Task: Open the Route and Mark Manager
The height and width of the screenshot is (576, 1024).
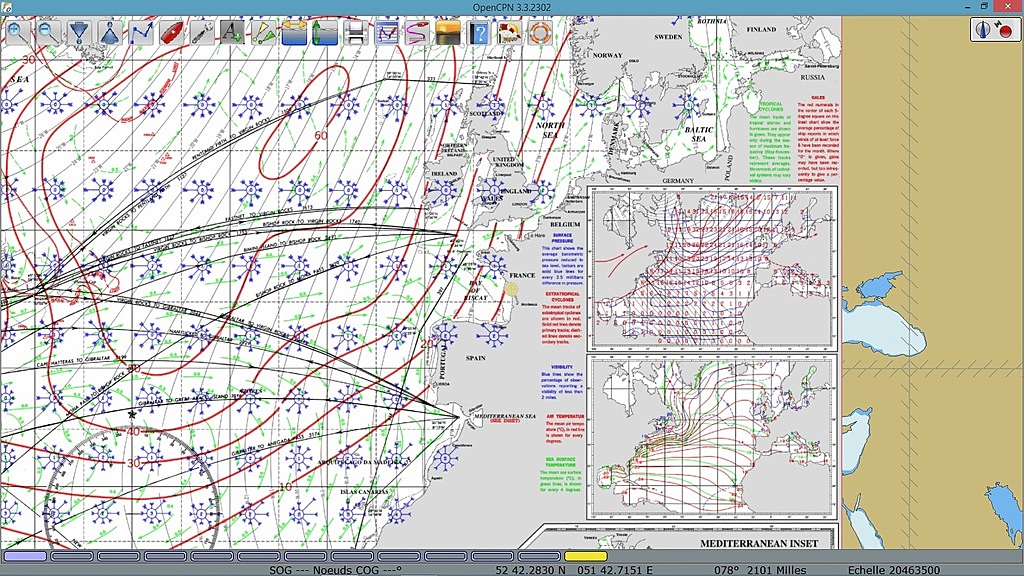Action: 386,32
